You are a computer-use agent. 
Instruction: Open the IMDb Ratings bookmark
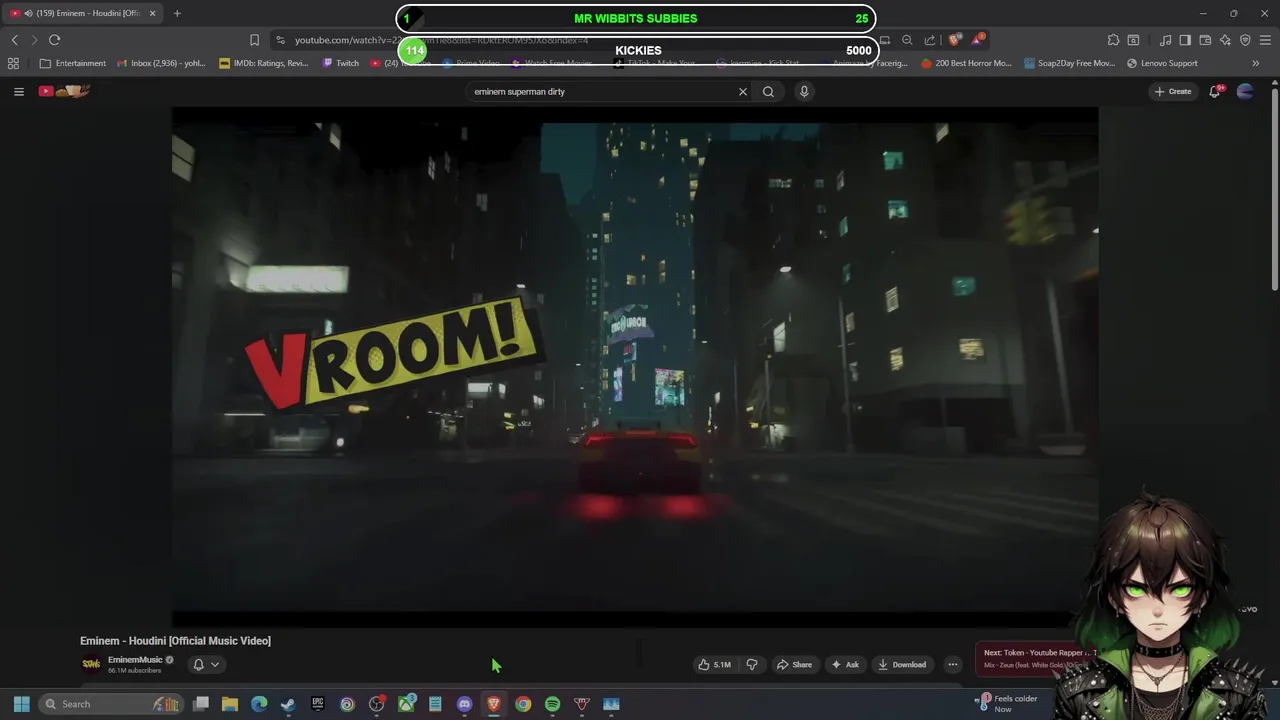(x=264, y=63)
